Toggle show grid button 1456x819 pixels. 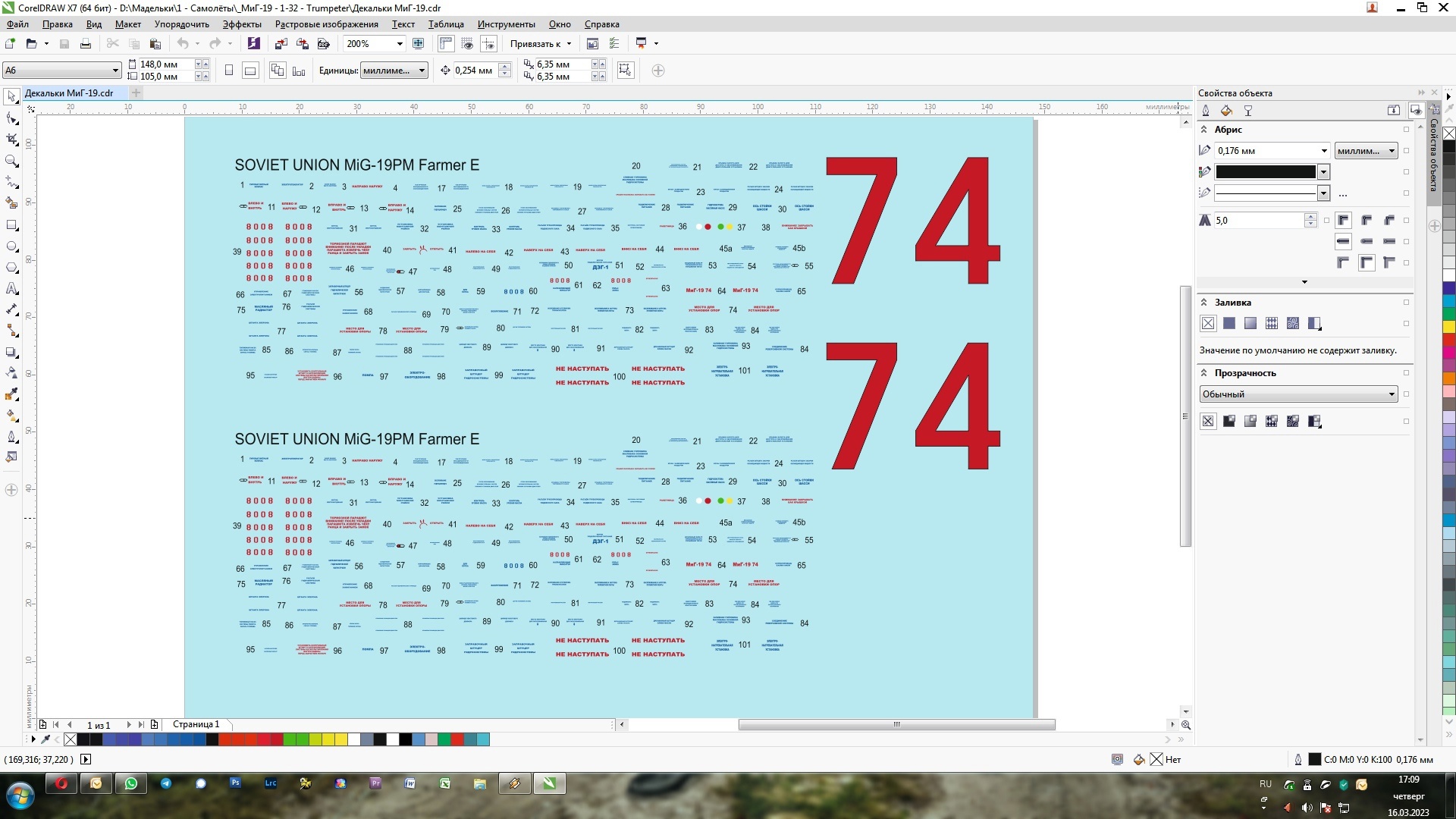click(x=467, y=44)
